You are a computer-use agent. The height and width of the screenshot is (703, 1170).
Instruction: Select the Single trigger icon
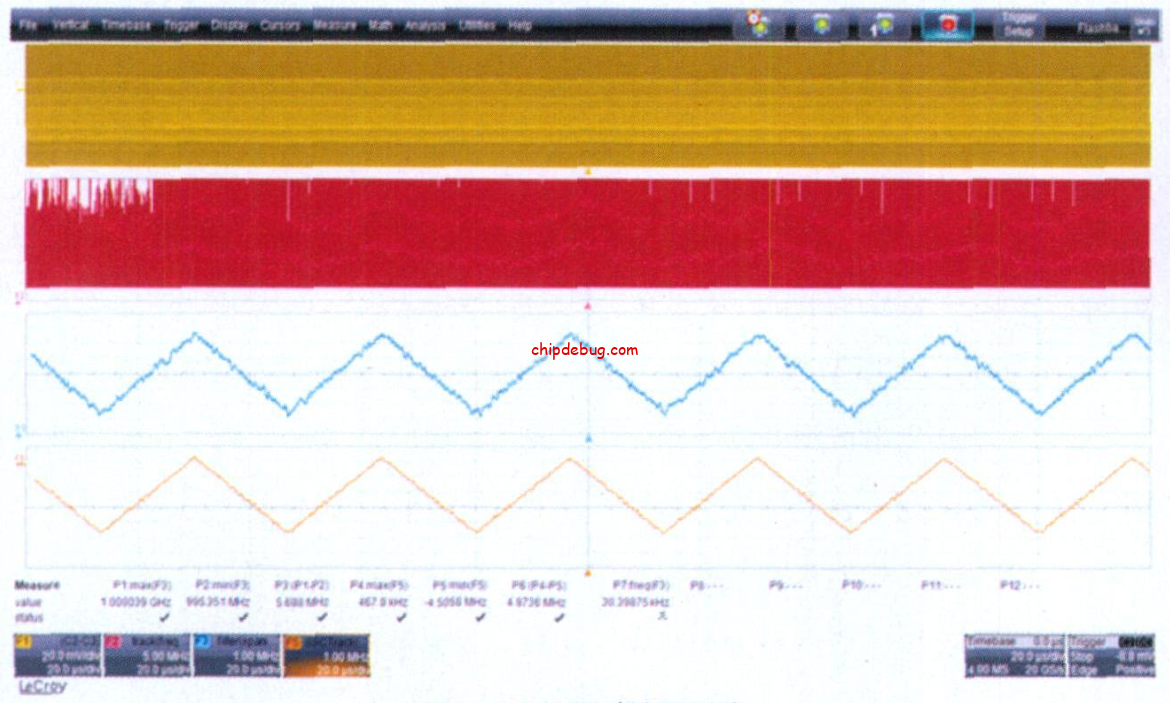tap(883, 25)
